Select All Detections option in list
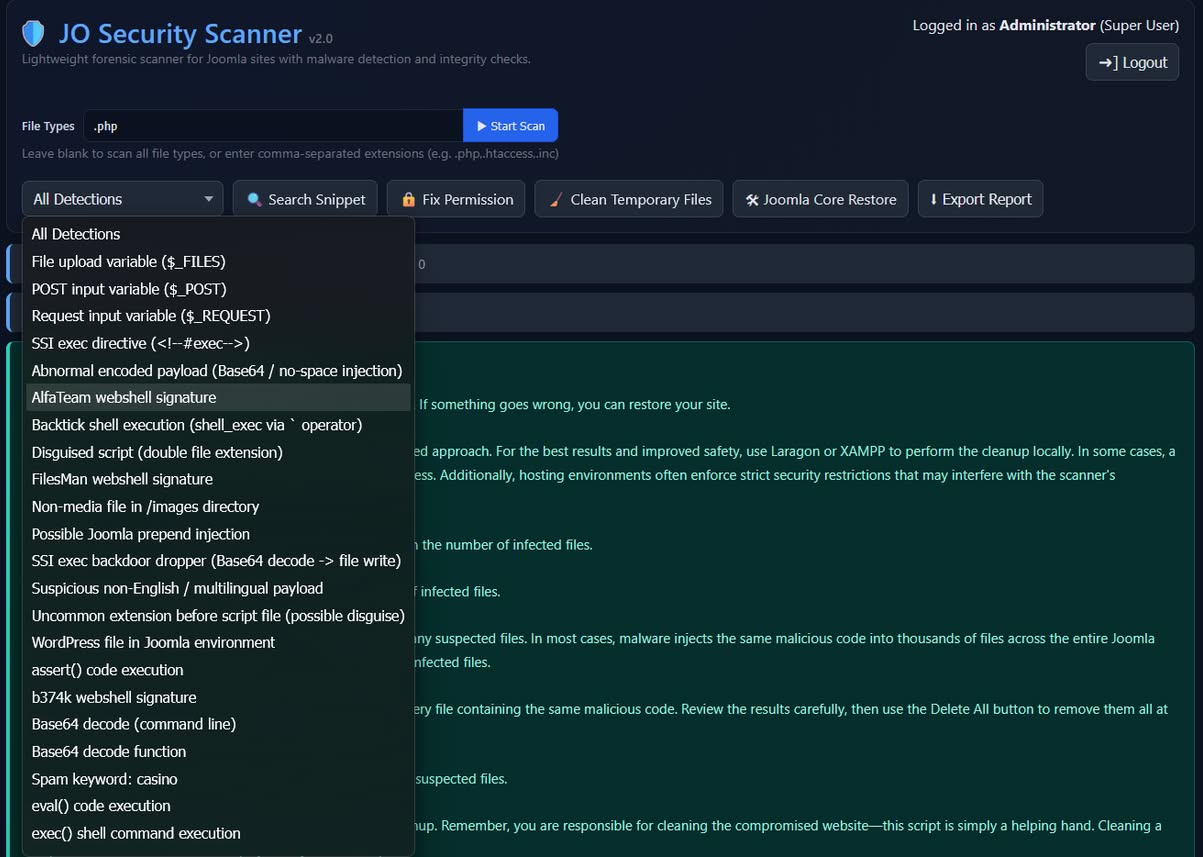1203x857 pixels. (x=219, y=234)
